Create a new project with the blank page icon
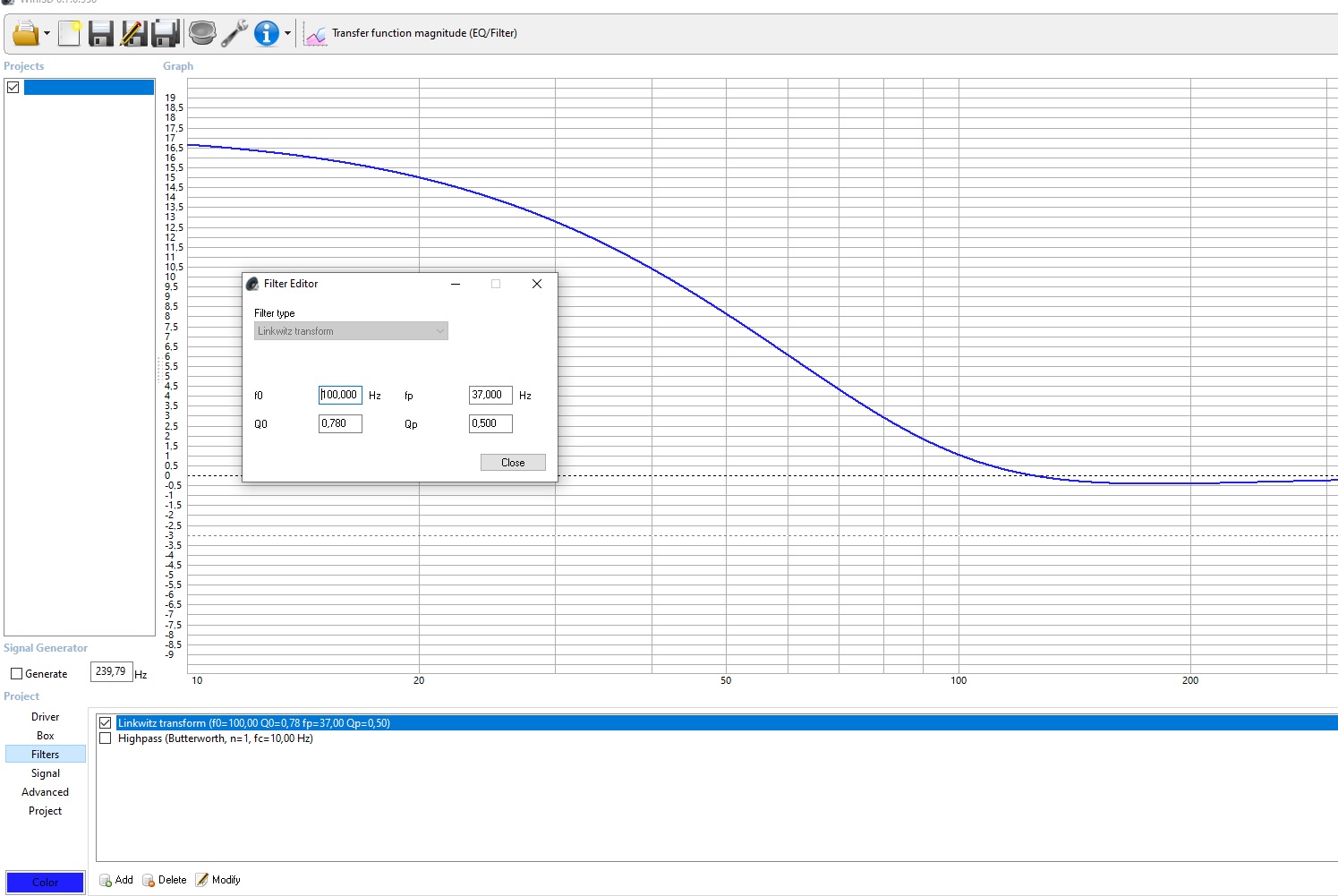The width and height of the screenshot is (1338, 896). [69, 34]
